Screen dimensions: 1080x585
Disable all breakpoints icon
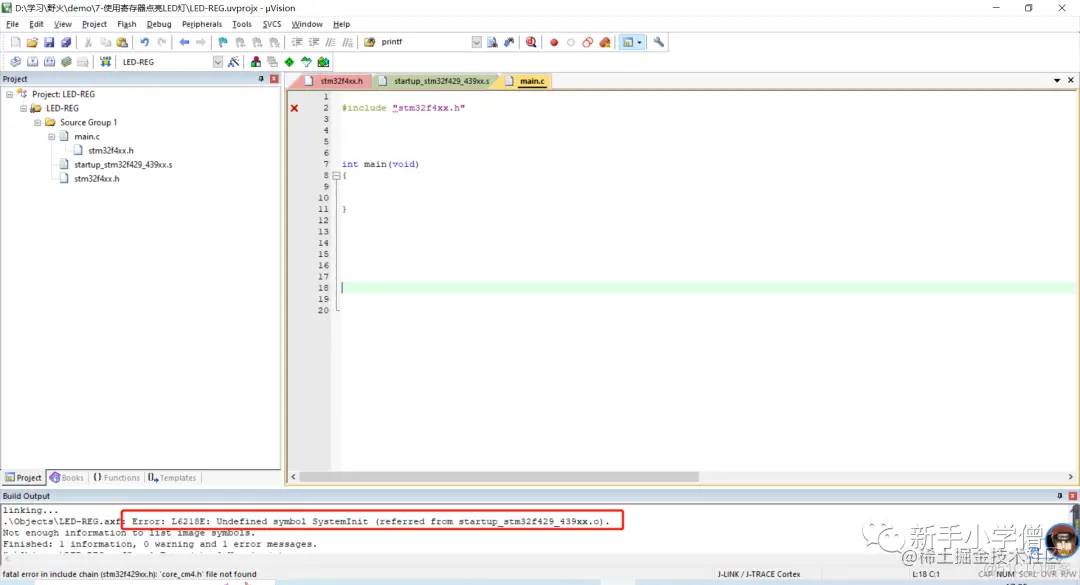click(588, 42)
